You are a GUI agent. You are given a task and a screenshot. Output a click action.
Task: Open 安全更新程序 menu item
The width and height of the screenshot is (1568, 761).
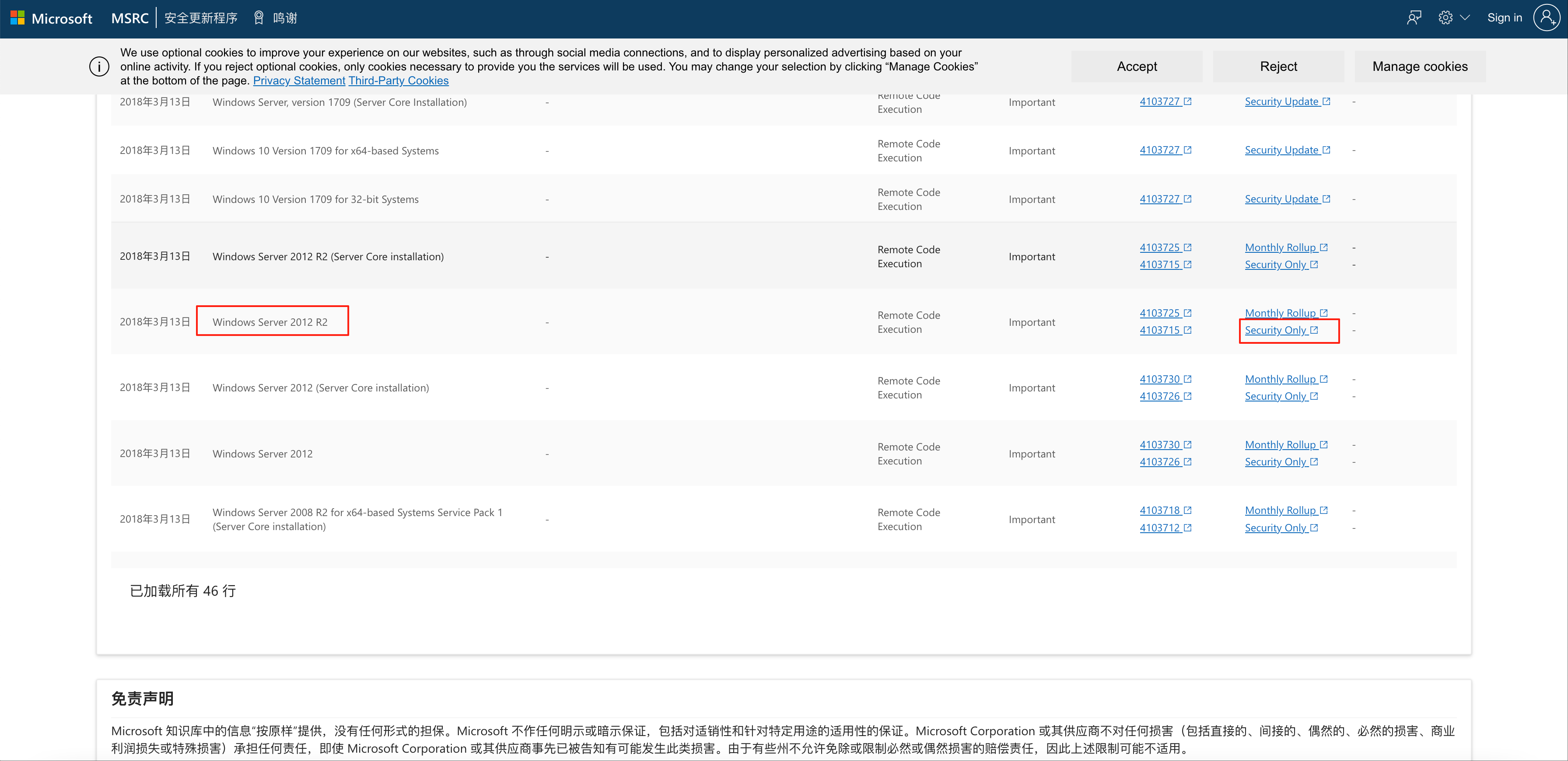pyautogui.click(x=201, y=18)
